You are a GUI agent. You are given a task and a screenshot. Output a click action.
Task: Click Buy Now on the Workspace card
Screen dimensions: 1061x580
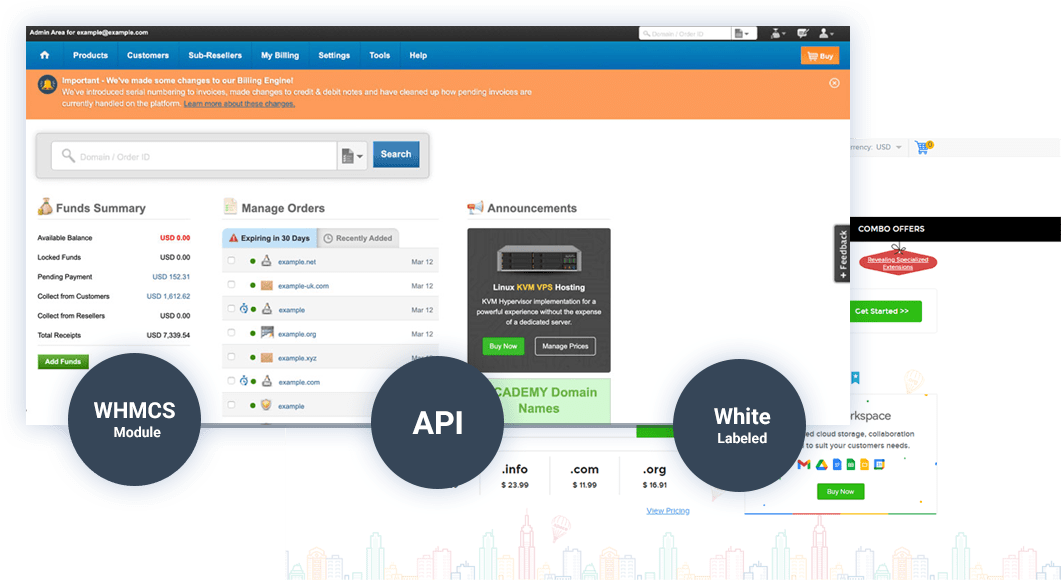pyautogui.click(x=840, y=491)
